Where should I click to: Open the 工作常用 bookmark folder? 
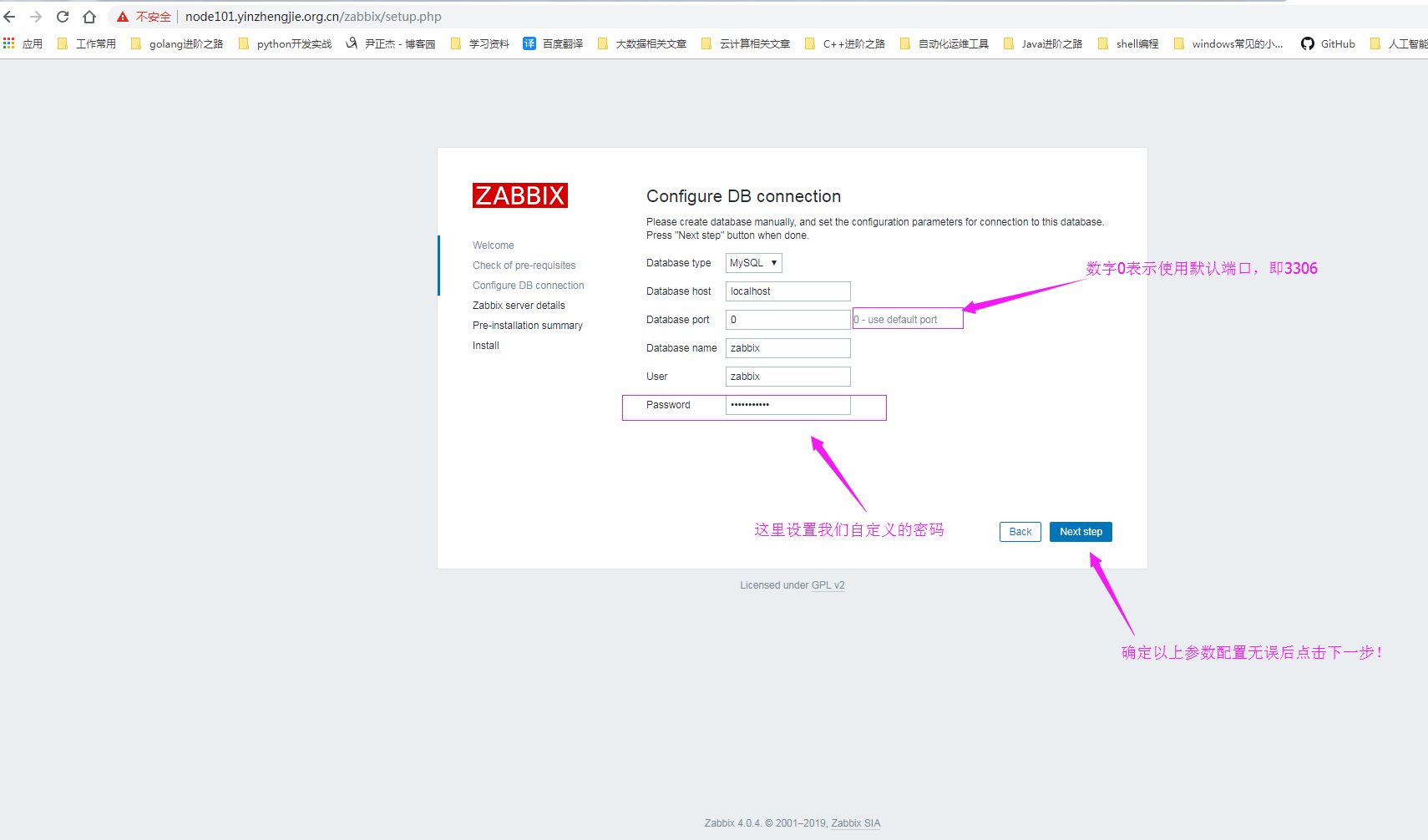coord(87,43)
